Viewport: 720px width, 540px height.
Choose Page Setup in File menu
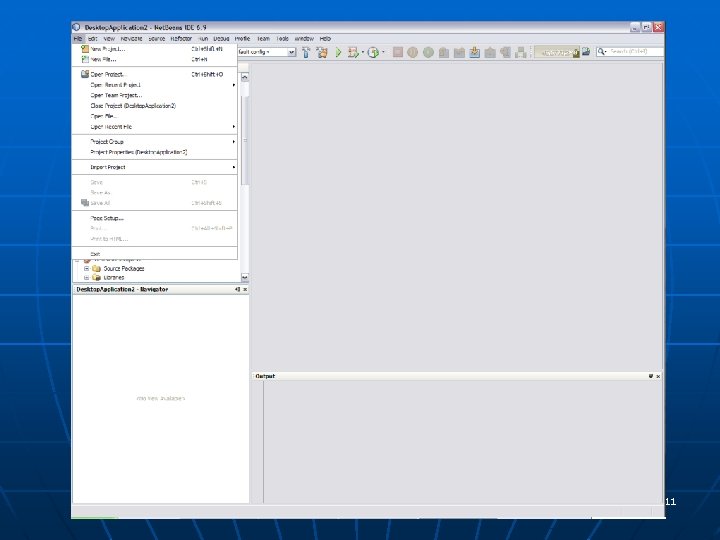pos(154,218)
